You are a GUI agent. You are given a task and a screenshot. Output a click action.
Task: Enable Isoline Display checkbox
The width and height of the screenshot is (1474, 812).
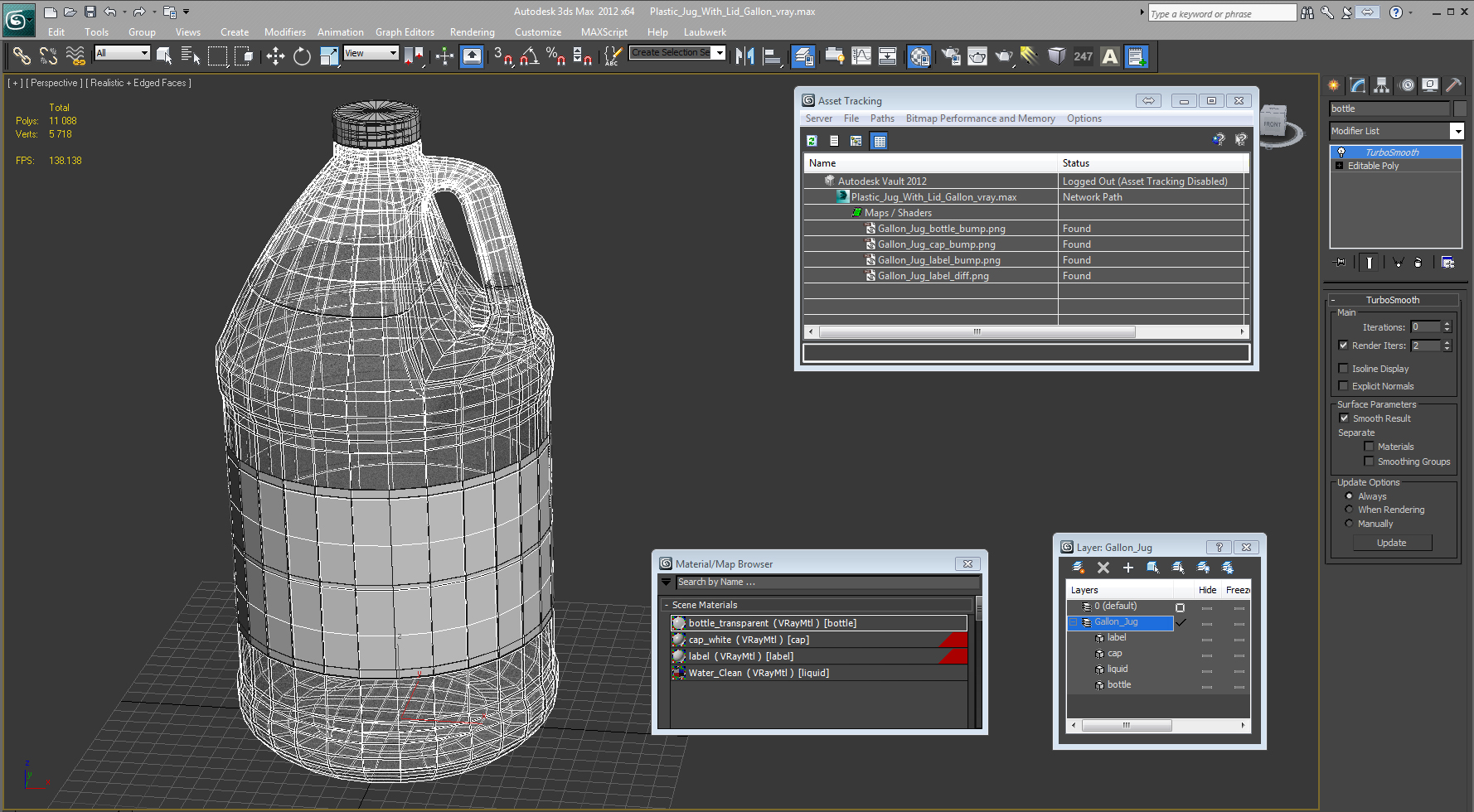(x=1343, y=369)
